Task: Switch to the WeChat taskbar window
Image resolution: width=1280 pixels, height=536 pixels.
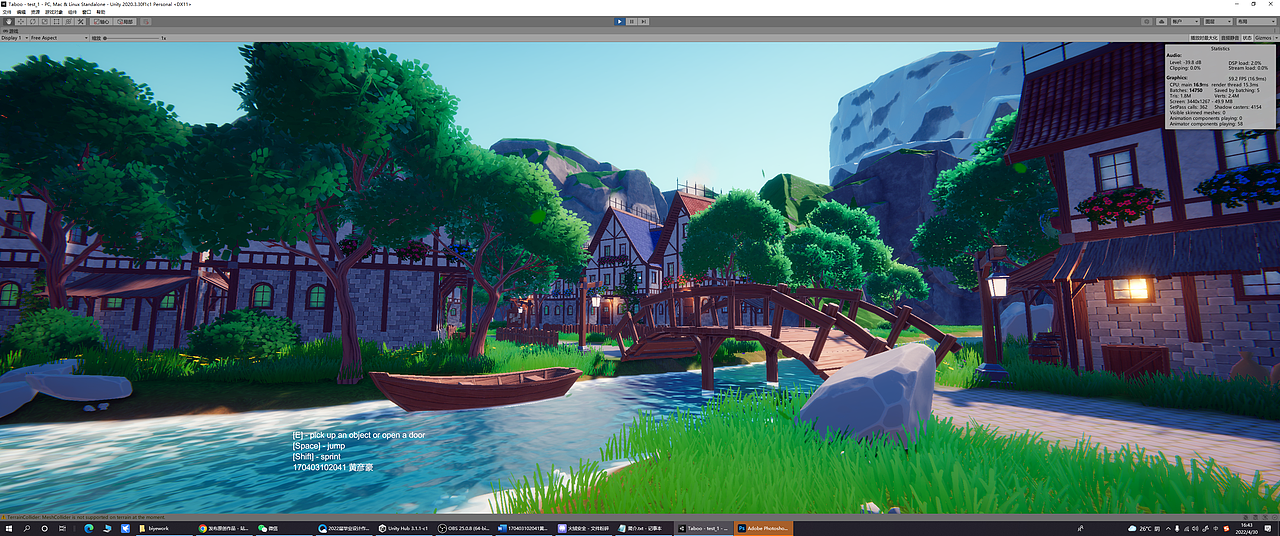Action: click(x=283, y=528)
